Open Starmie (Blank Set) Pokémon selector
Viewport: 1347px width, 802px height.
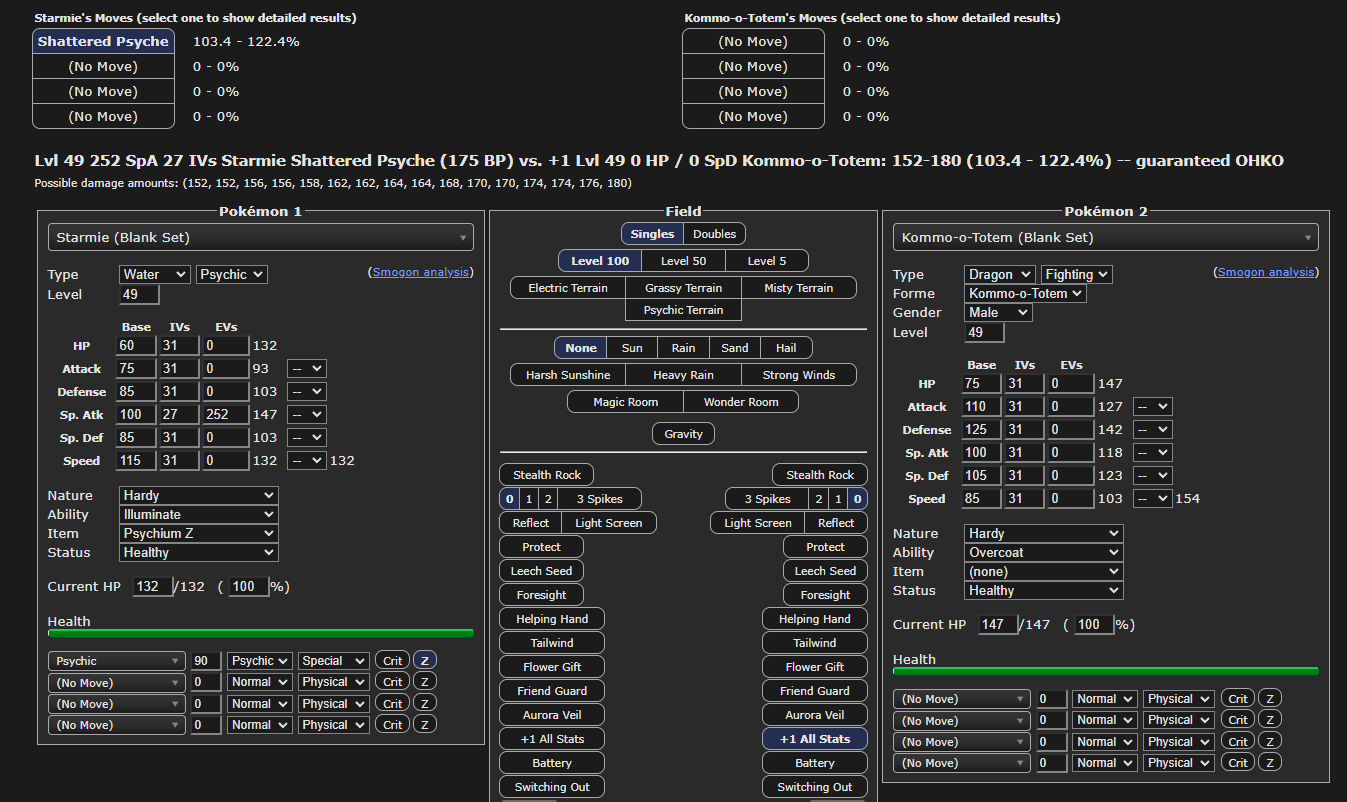(261, 238)
